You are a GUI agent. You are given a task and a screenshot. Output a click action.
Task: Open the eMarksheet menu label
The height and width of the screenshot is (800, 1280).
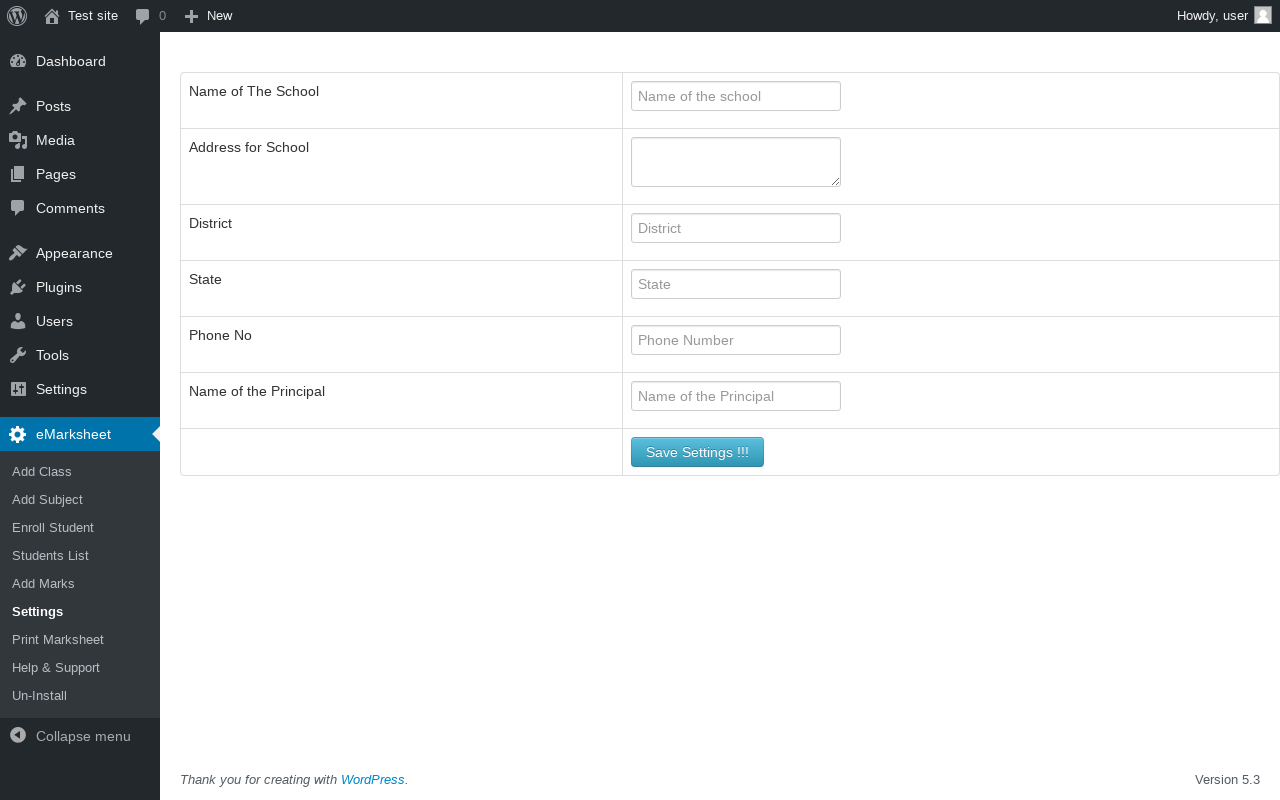click(x=73, y=434)
